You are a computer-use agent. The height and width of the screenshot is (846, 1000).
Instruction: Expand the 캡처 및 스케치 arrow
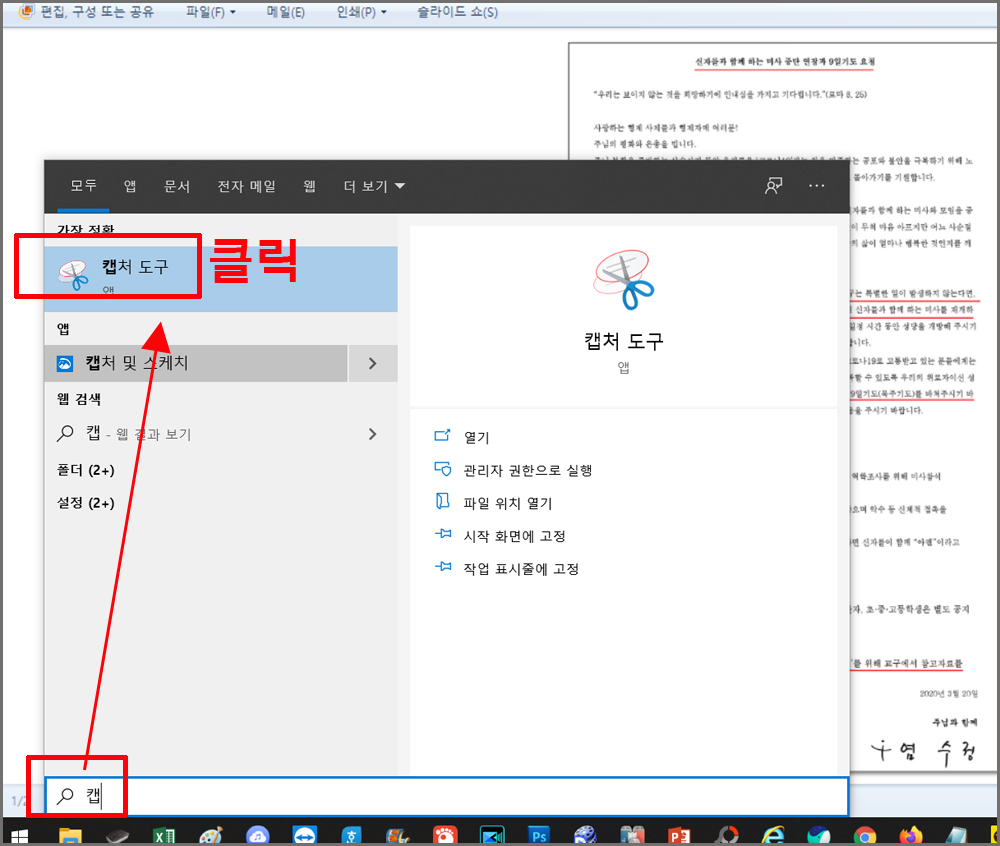[373, 363]
